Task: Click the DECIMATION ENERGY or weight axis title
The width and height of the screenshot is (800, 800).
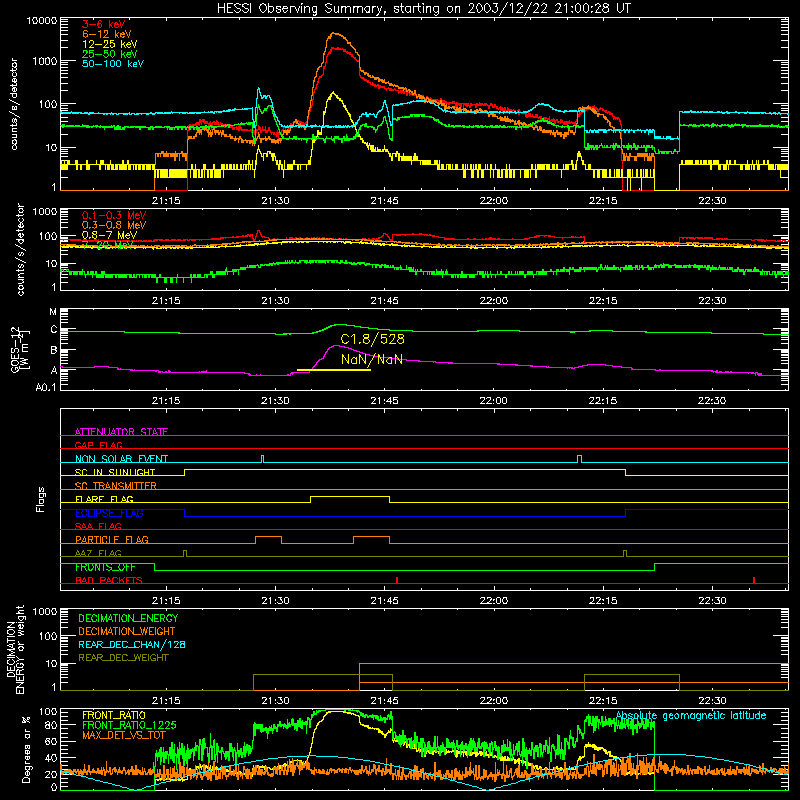Action: pos(15,649)
